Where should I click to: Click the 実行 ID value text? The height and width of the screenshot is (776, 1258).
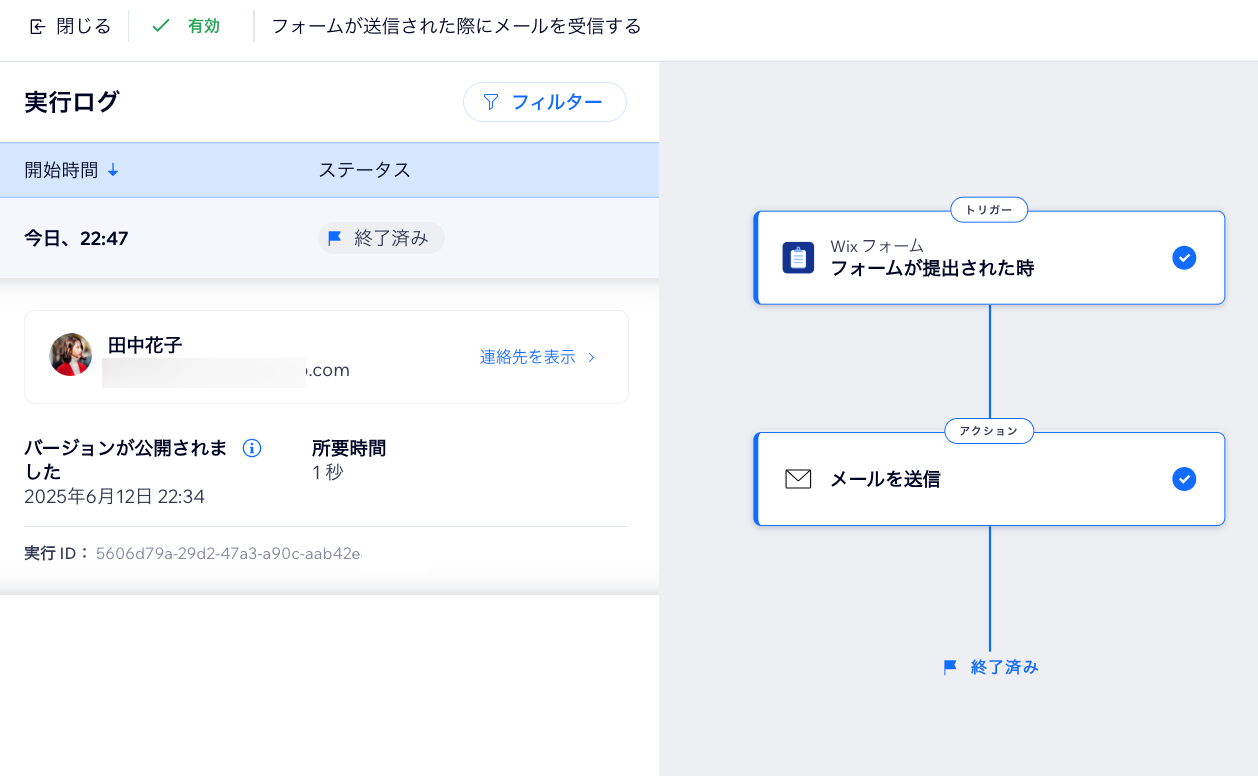click(x=228, y=553)
